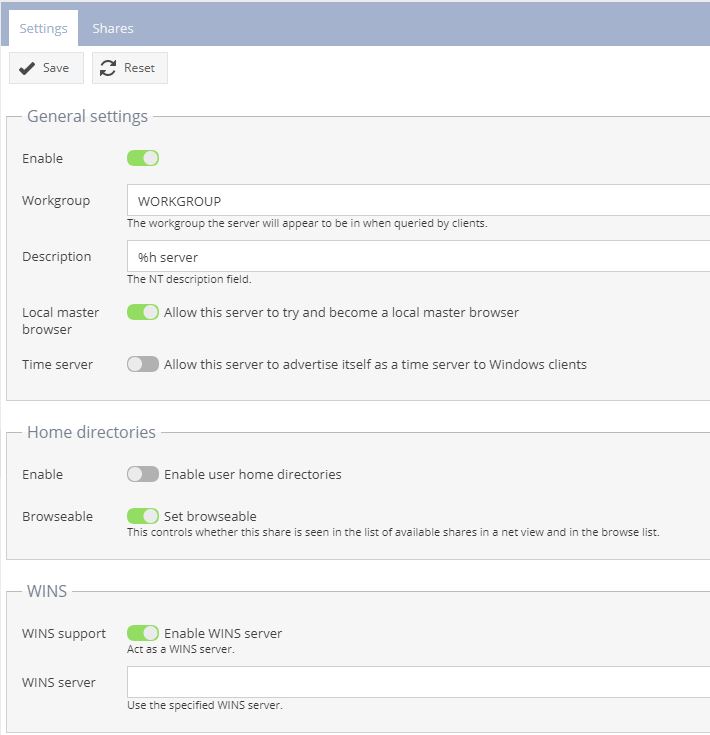Click the 'Set browseable' label text
The height and width of the screenshot is (735, 710).
(x=210, y=517)
